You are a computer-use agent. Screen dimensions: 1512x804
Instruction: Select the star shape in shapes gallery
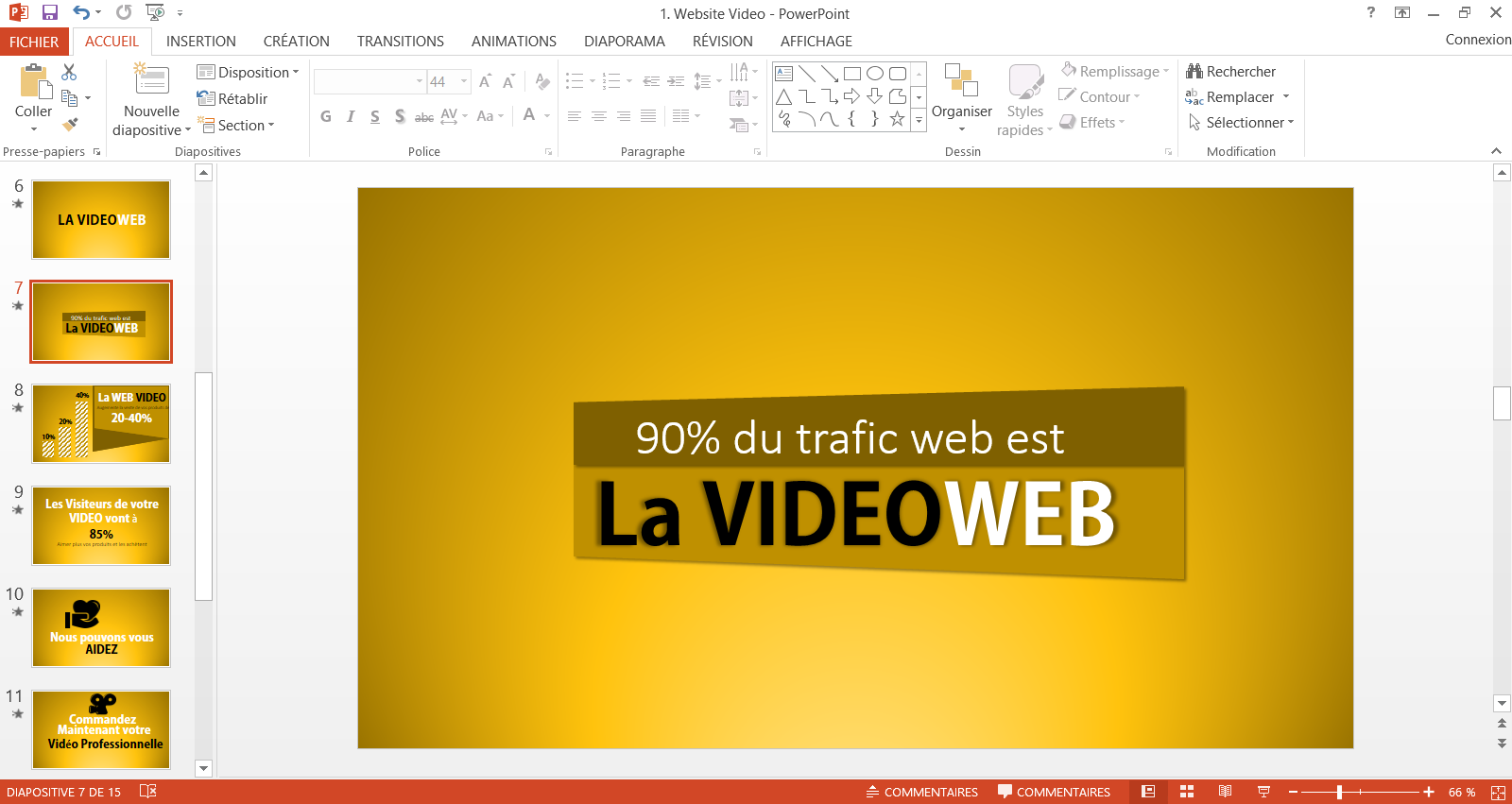897,119
